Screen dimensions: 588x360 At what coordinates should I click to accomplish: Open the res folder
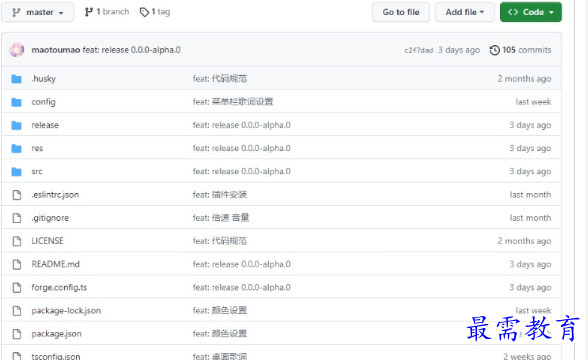coord(37,148)
